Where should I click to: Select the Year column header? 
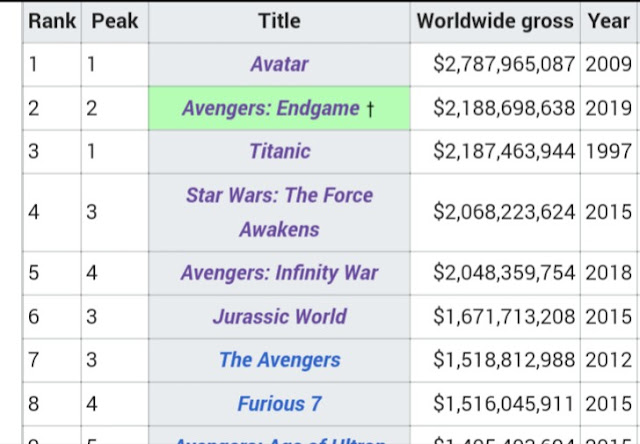click(609, 21)
